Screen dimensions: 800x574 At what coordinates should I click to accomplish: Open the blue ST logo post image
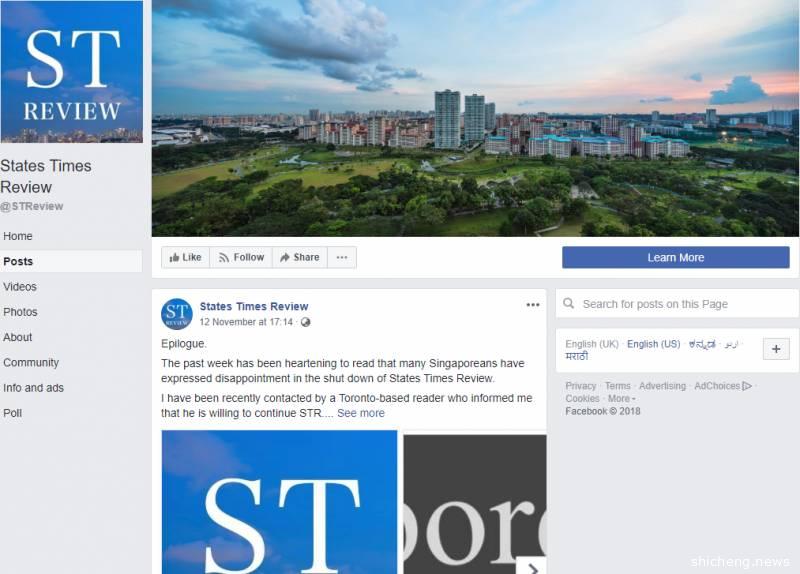[x=279, y=502]
